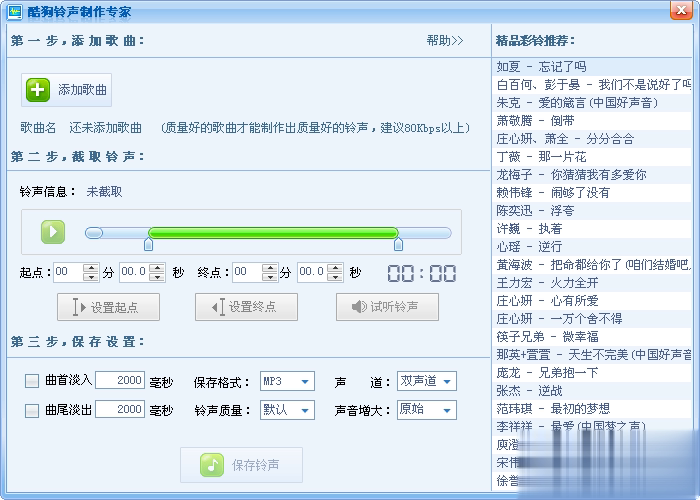700x500 pixels.
Task: Select 丁薇 - 那一片花
Action: point(592,157)
